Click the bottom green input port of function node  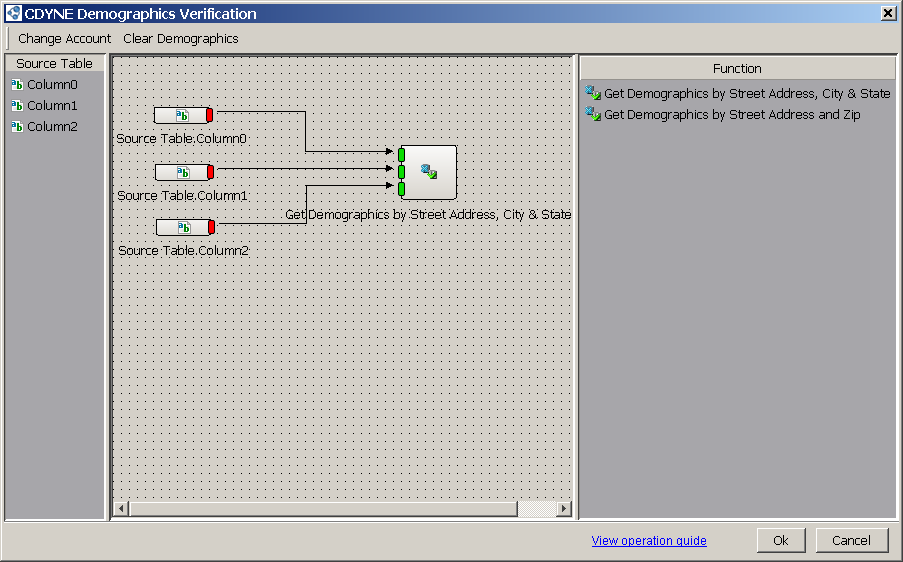pos(401,189)
